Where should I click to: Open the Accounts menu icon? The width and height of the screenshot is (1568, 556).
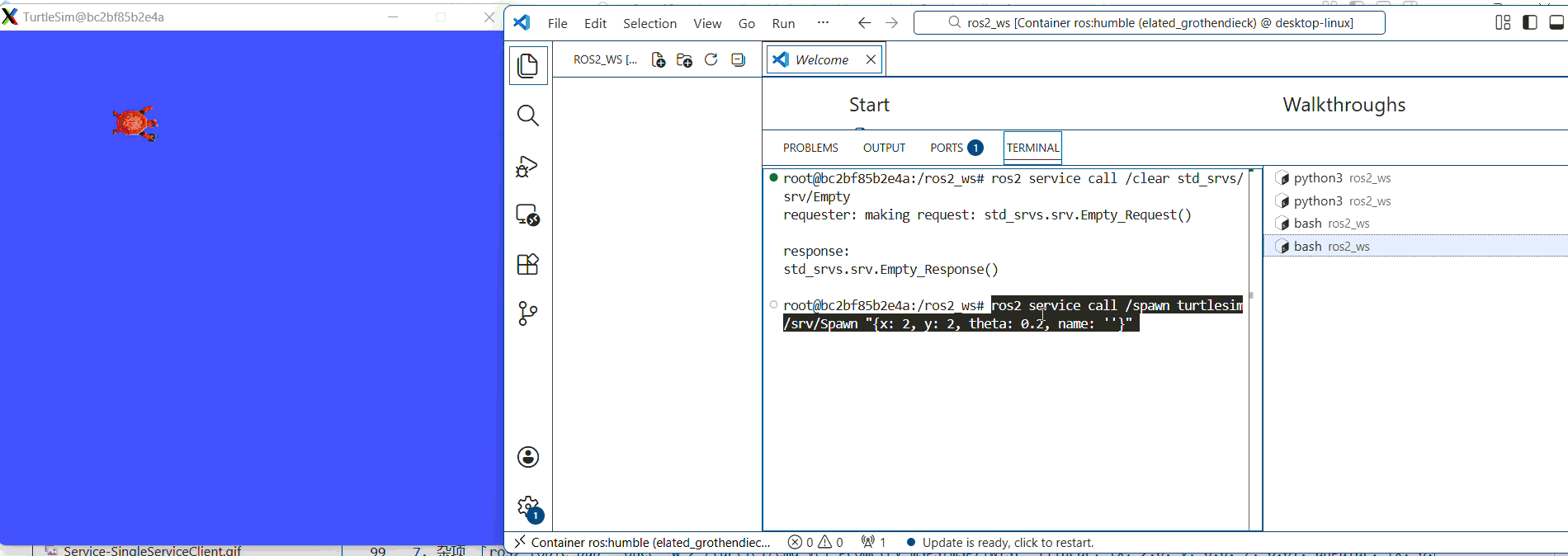click(528, 457)
